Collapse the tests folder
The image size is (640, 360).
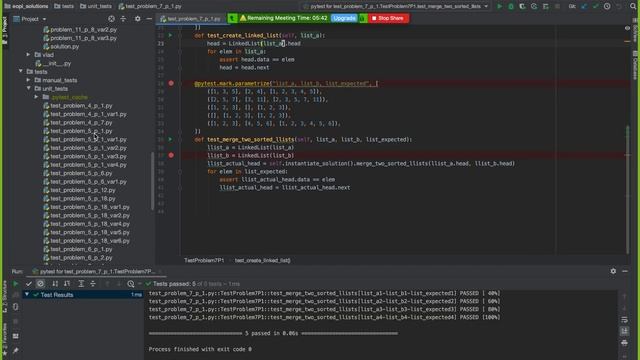(x=20, y=71)
